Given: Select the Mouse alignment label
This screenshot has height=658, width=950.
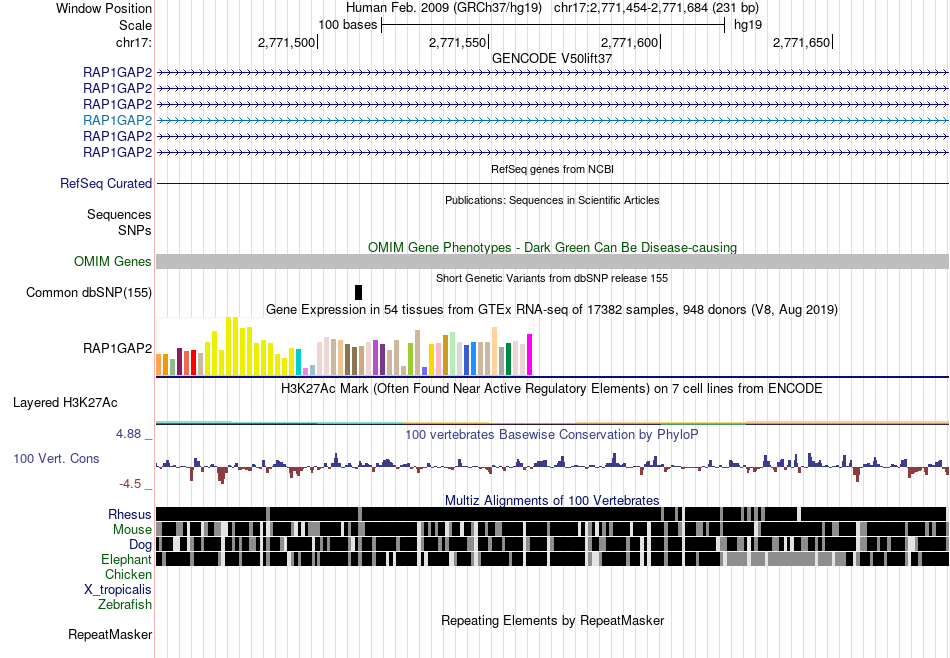Looking at the screenshot, I should [132, 530].
